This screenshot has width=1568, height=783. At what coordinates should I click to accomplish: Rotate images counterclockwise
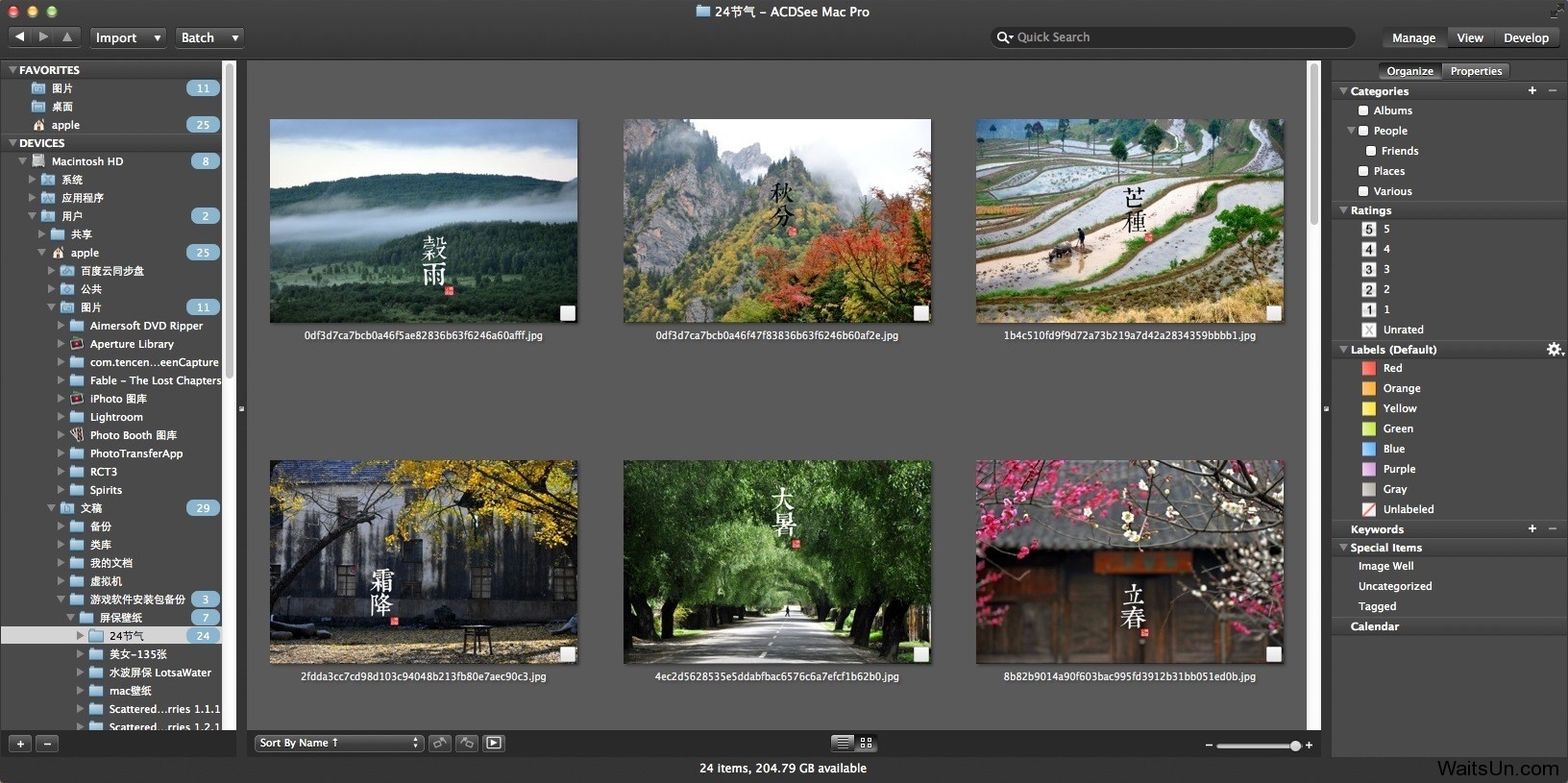[440, 743]
